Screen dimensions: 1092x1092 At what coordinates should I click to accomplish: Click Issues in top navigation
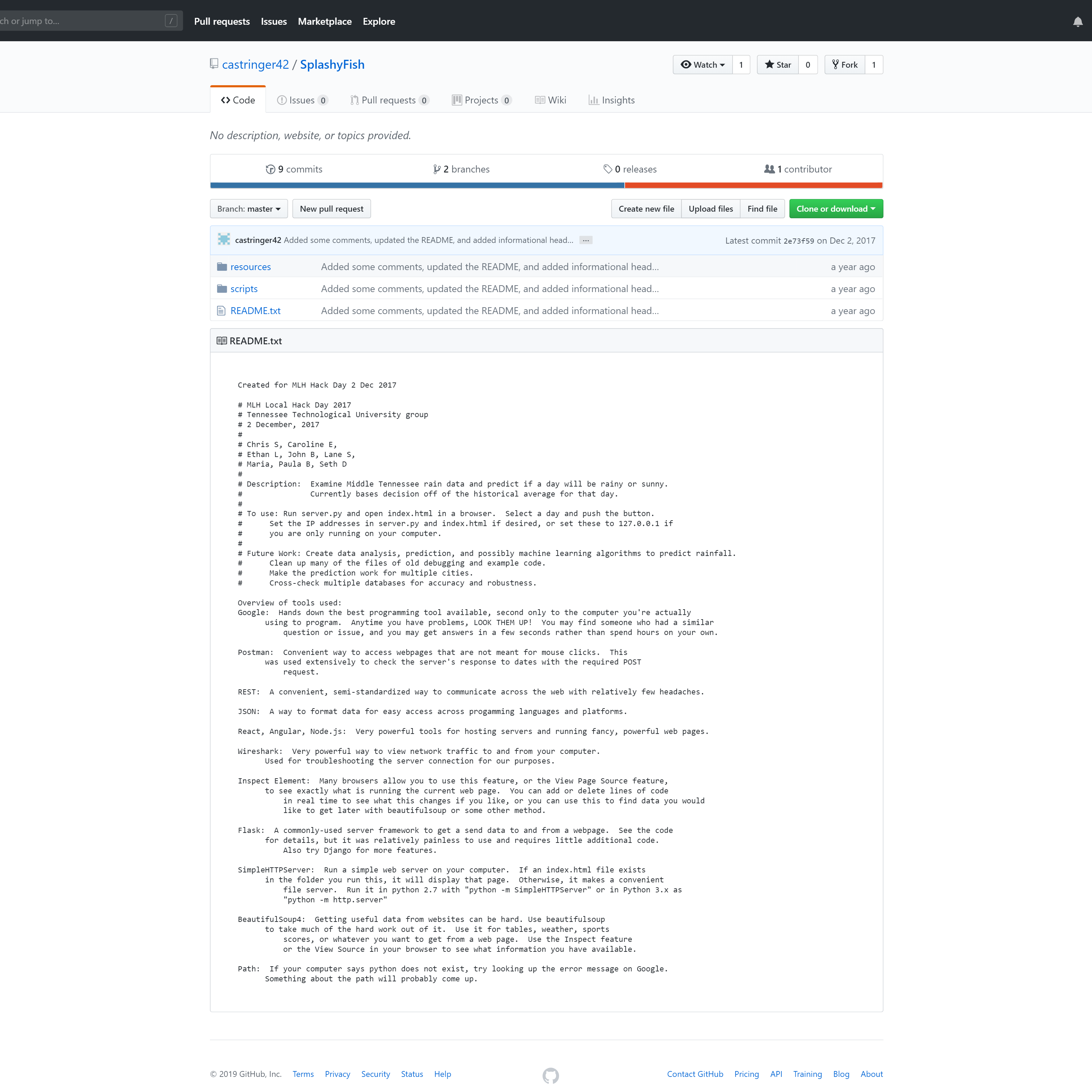[x=274, y=22]
